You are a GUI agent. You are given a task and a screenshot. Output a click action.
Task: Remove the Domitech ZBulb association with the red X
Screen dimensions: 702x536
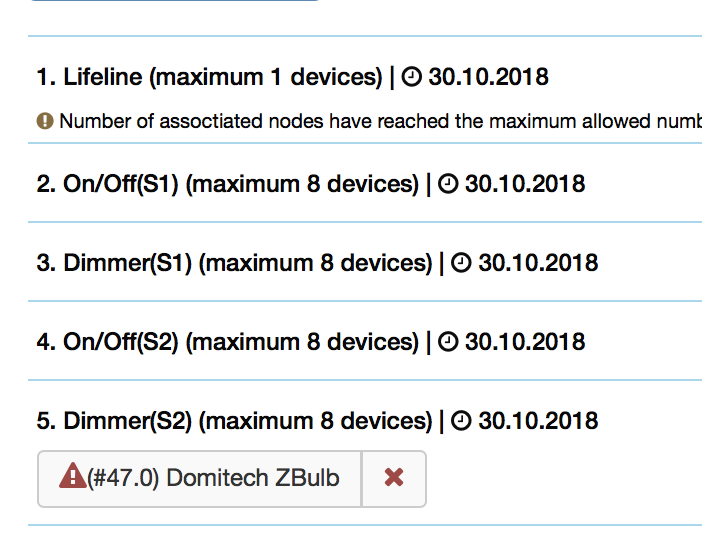click(394, 479)
